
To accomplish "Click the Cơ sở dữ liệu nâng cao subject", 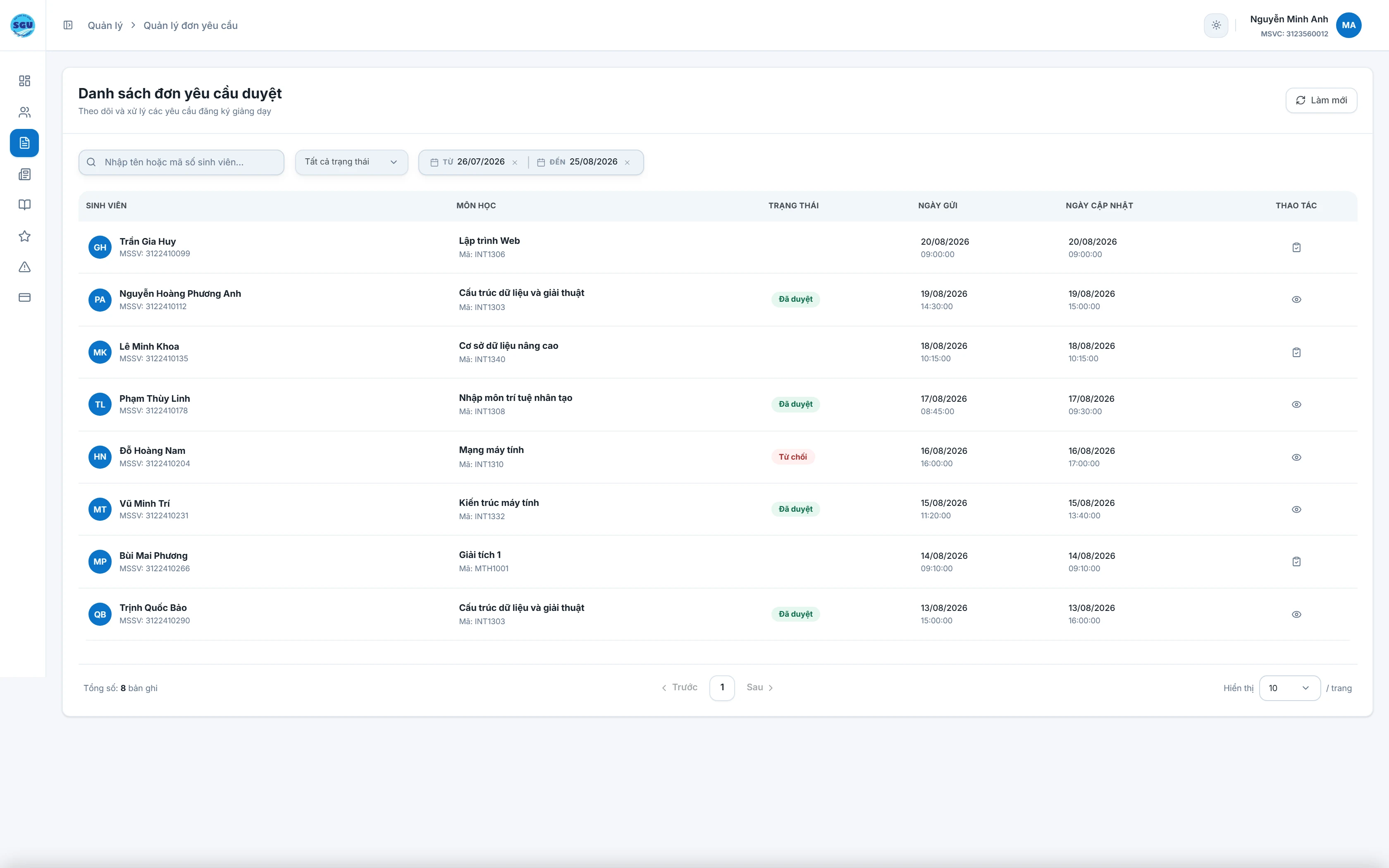I will [x=508, y=346].
